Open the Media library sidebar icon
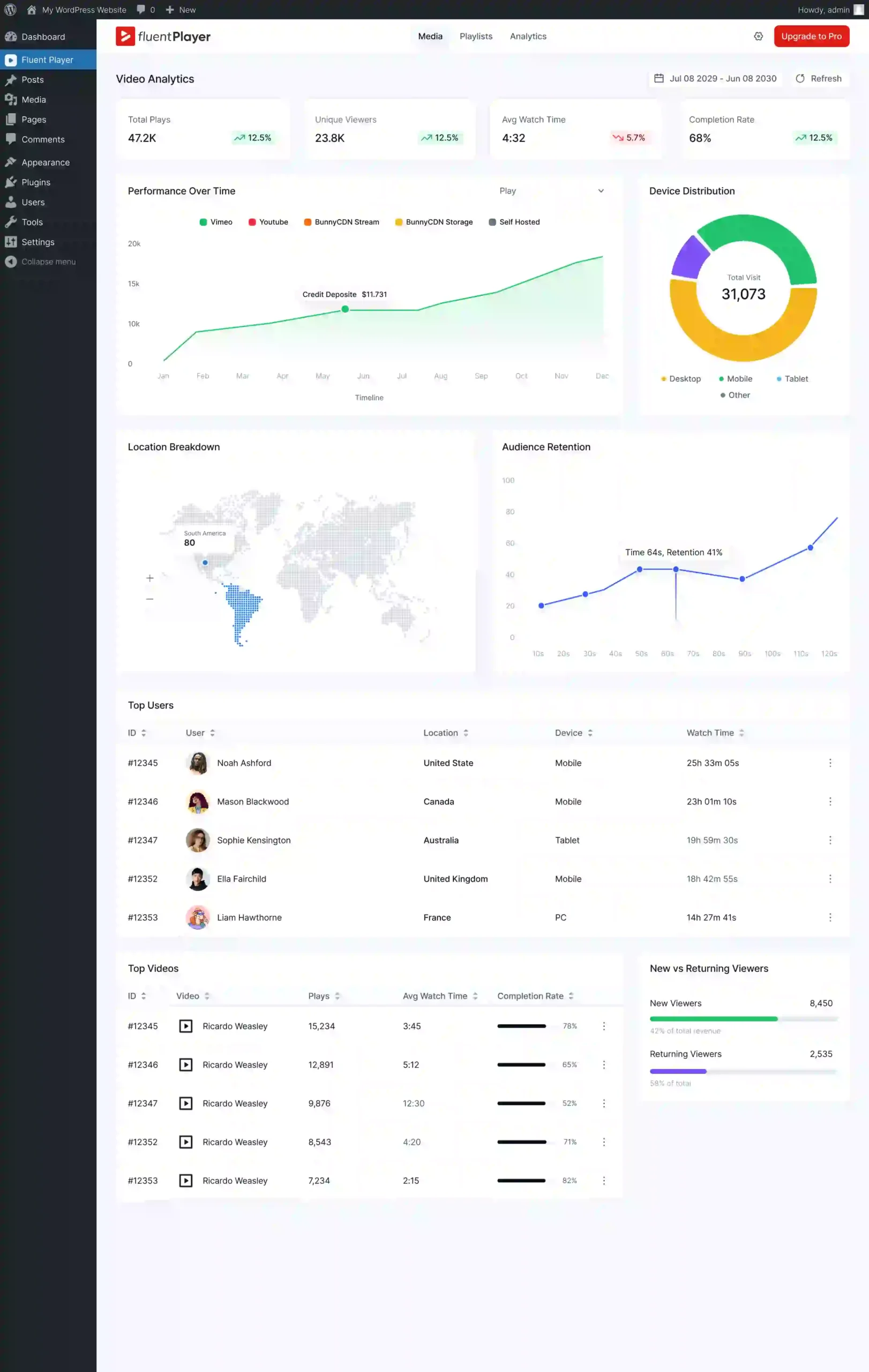The width and height of the screenshot is (869, 1372). pyautogui.click(x=11, y=99)
